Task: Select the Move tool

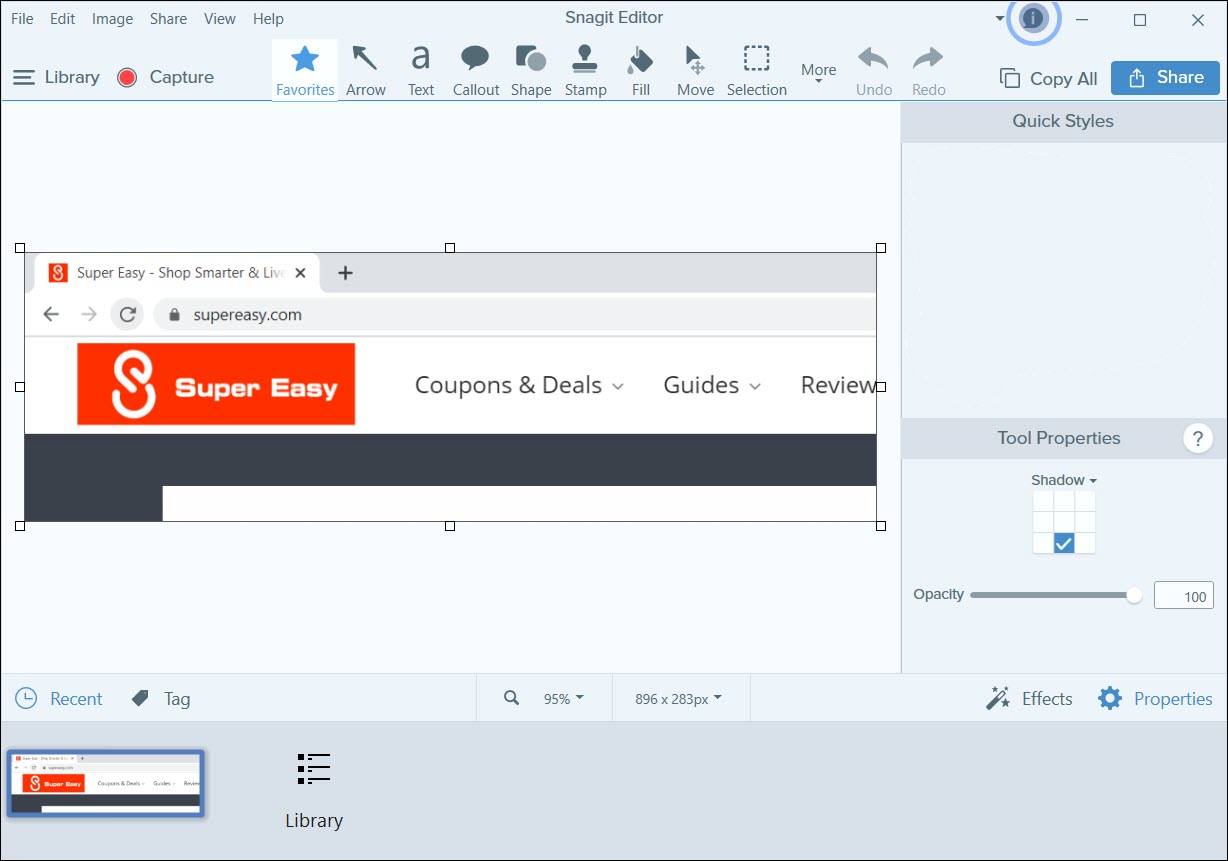Action: (x=695, y=70)
